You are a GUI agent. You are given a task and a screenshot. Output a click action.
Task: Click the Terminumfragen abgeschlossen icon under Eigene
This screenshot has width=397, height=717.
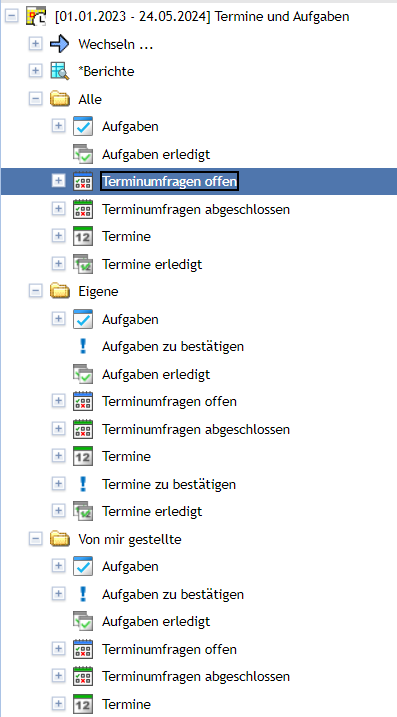pyautogui.click(x=83, y=429)
